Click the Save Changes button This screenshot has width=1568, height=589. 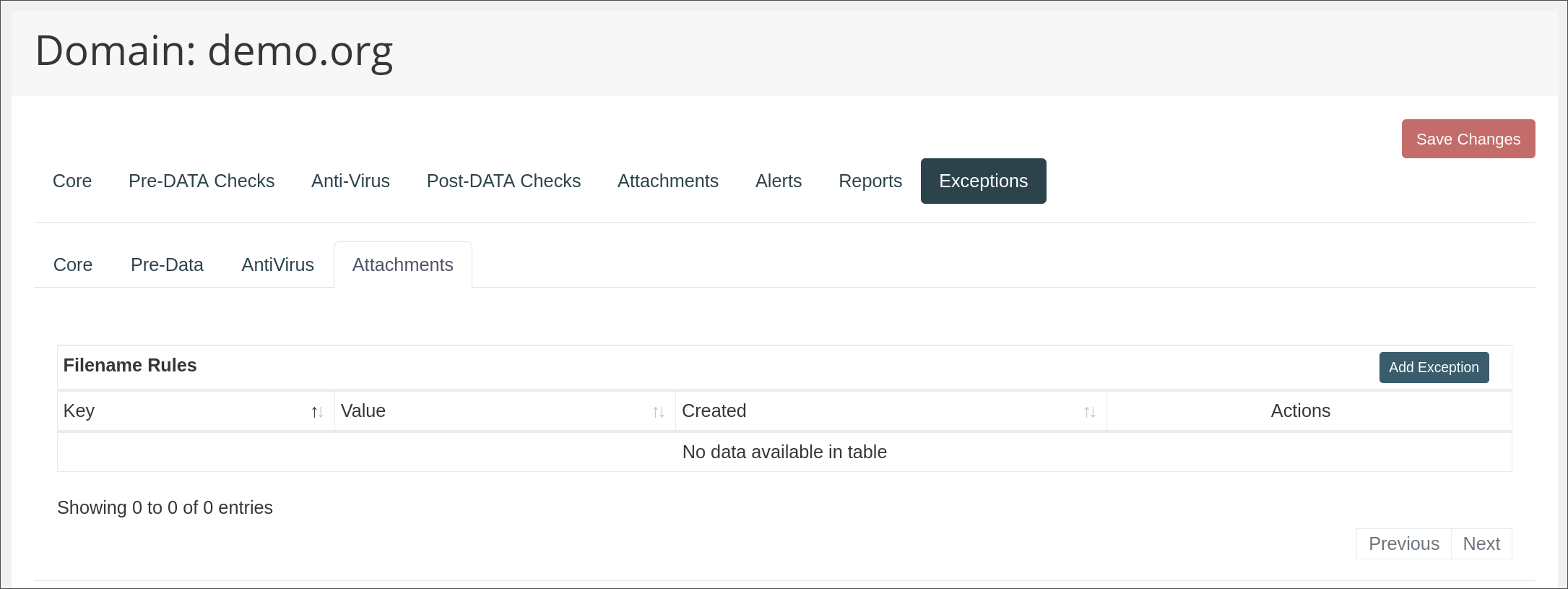(1468, 139)
